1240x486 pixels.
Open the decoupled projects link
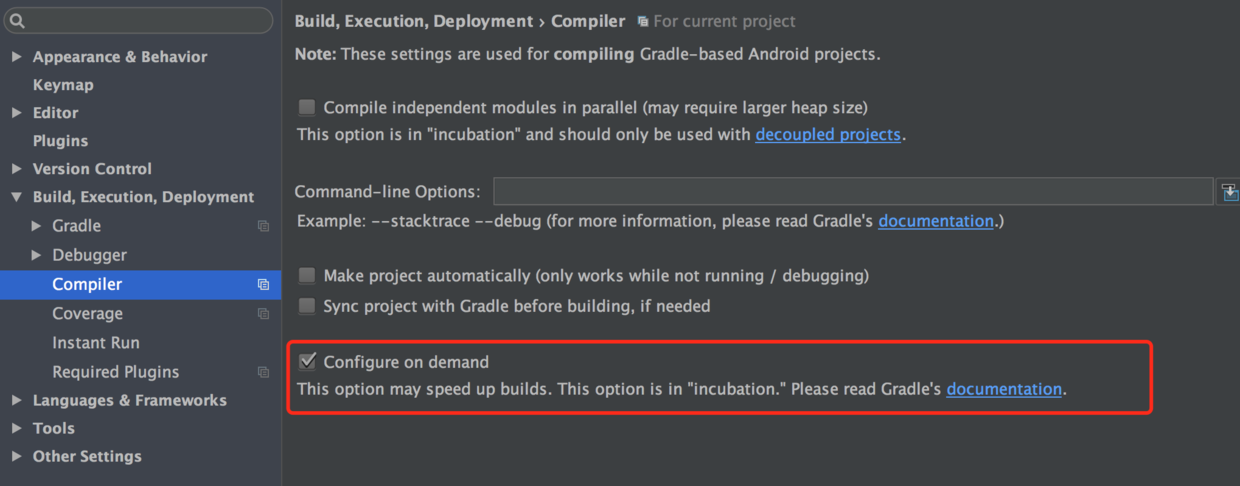tap(828, 134)
